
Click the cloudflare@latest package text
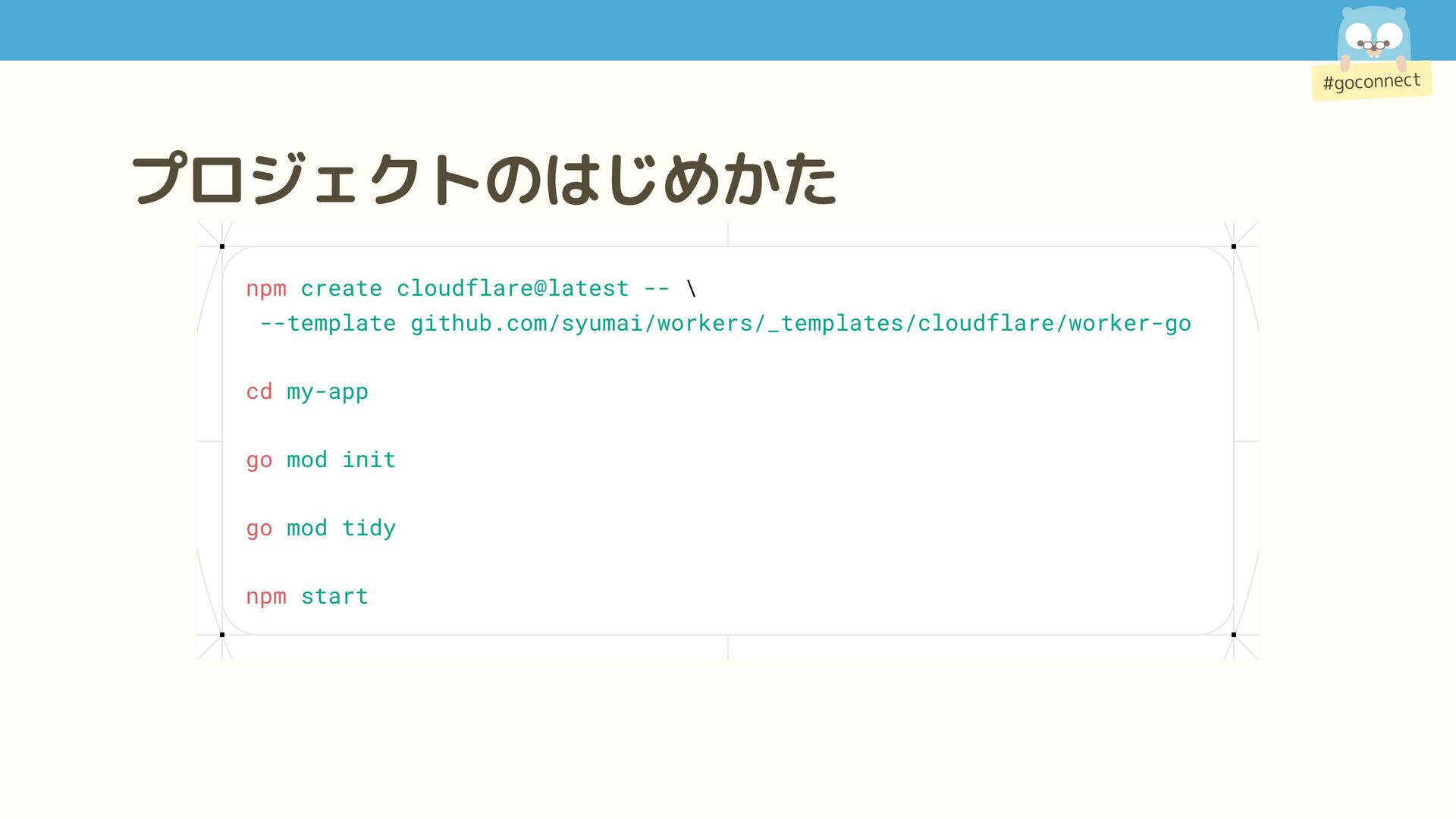click(513, 289)
